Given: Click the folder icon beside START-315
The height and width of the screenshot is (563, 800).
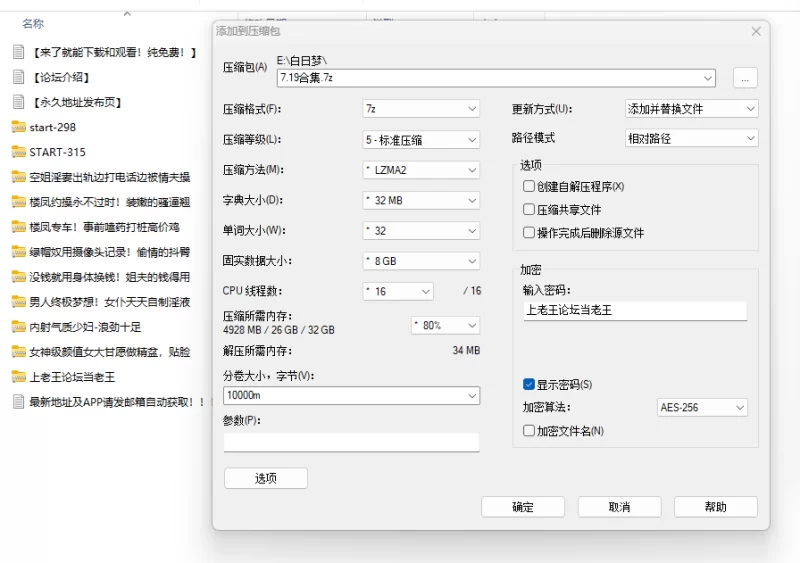Looking at the screenshot, I should tap(18, 152).
